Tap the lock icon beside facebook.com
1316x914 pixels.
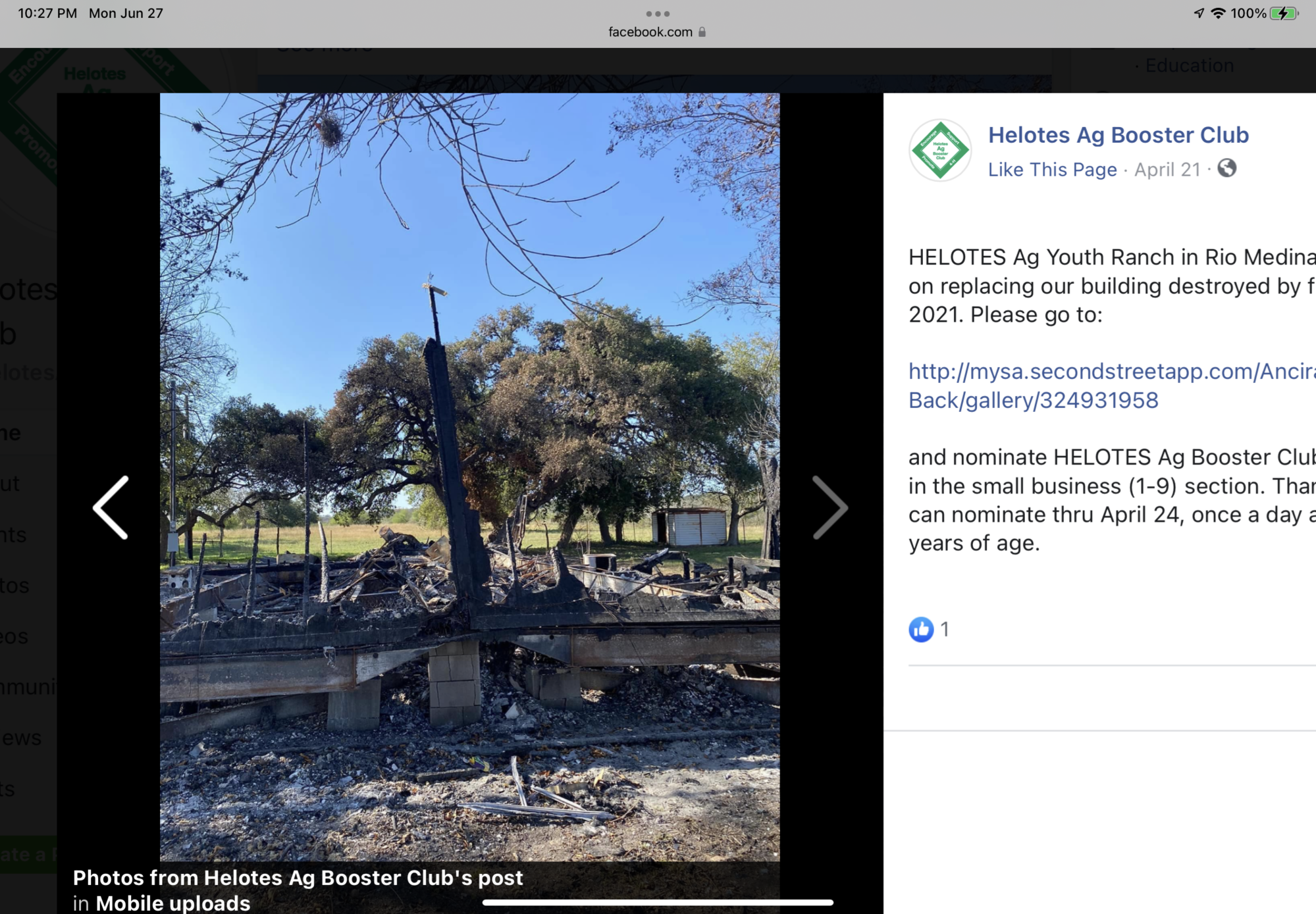702,32
